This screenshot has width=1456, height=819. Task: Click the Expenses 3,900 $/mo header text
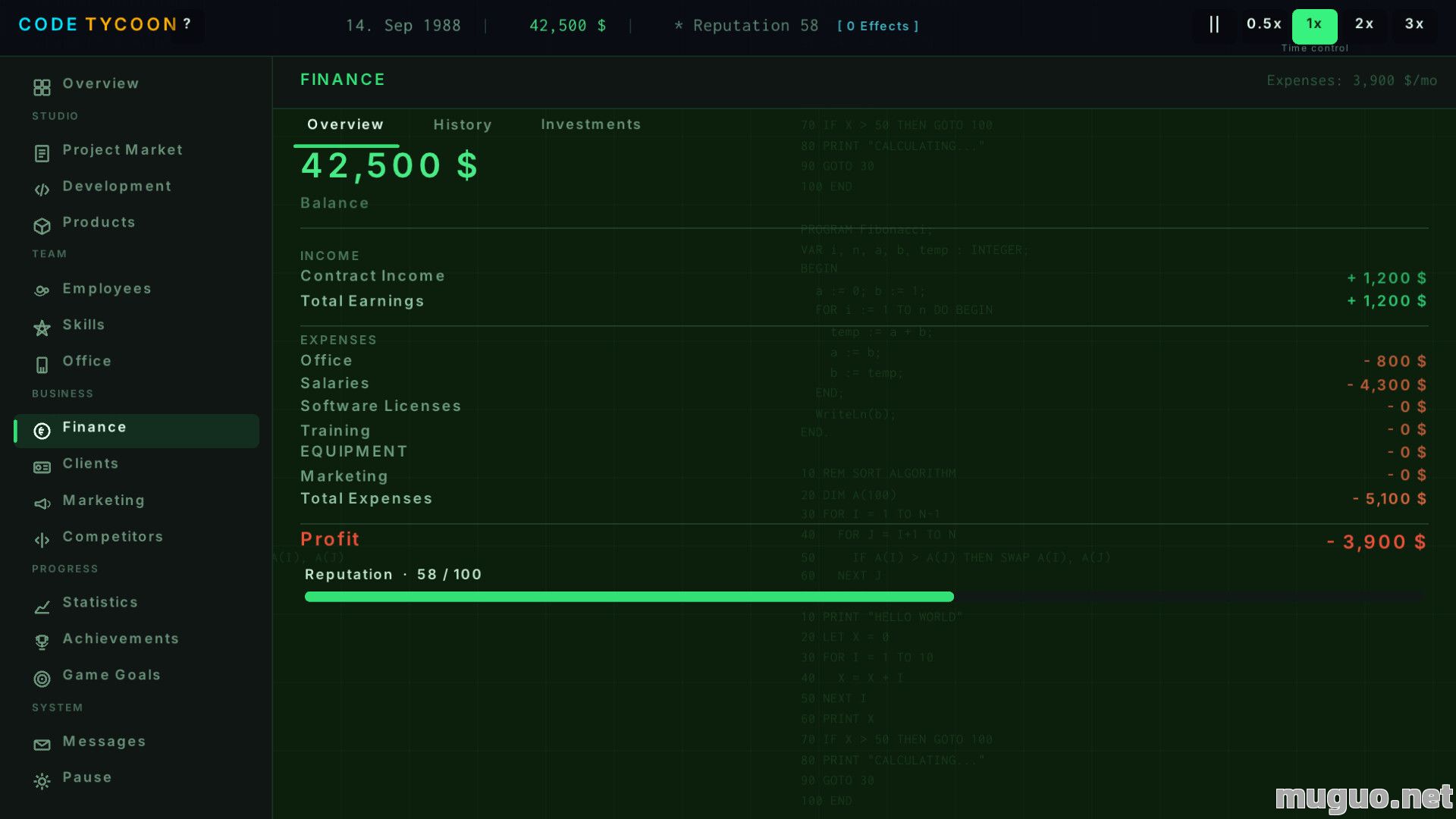[1351, 81]
